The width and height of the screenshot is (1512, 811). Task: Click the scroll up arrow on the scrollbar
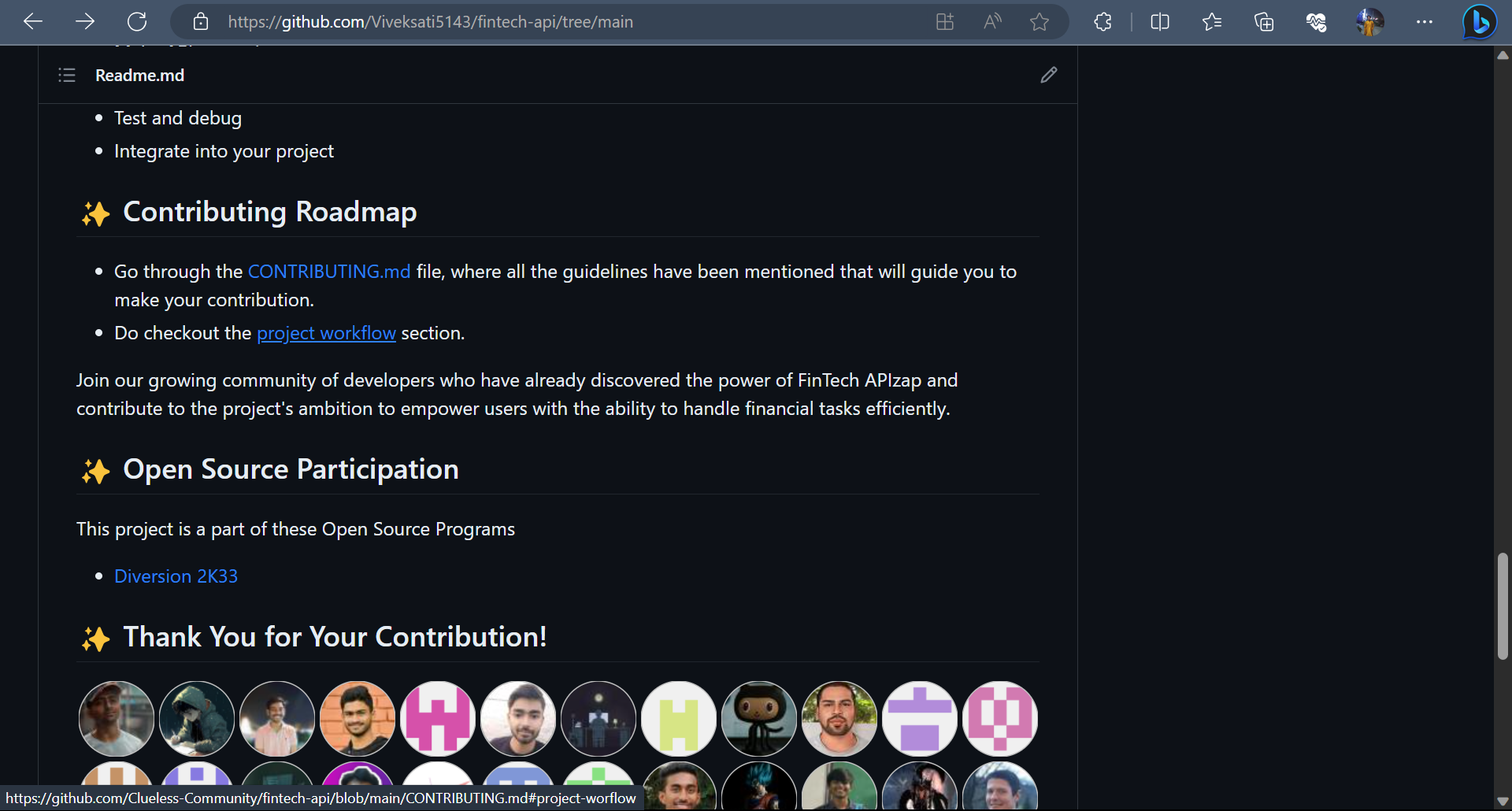click(x=1503, y=55)
